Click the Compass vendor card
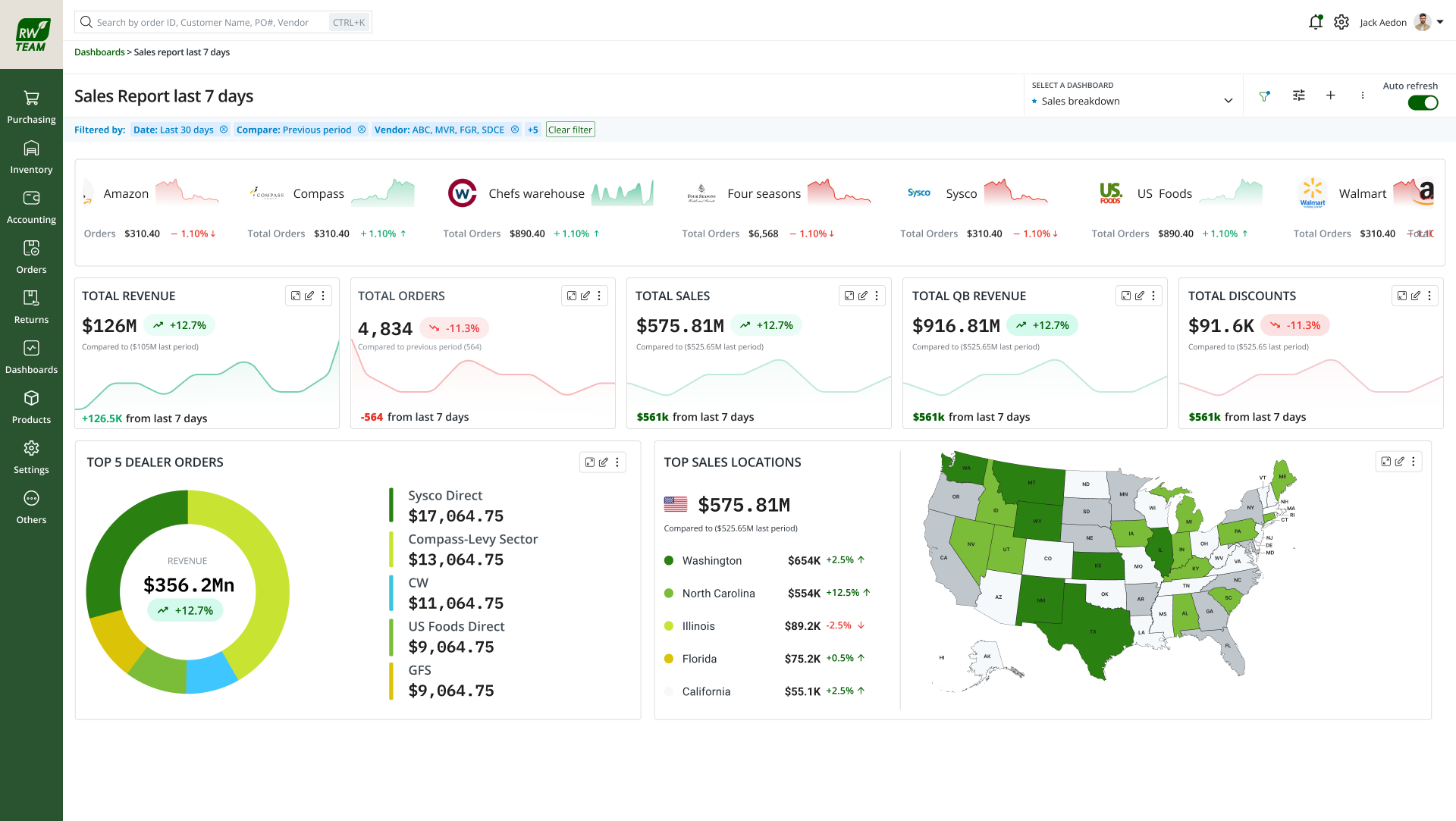 331,210
